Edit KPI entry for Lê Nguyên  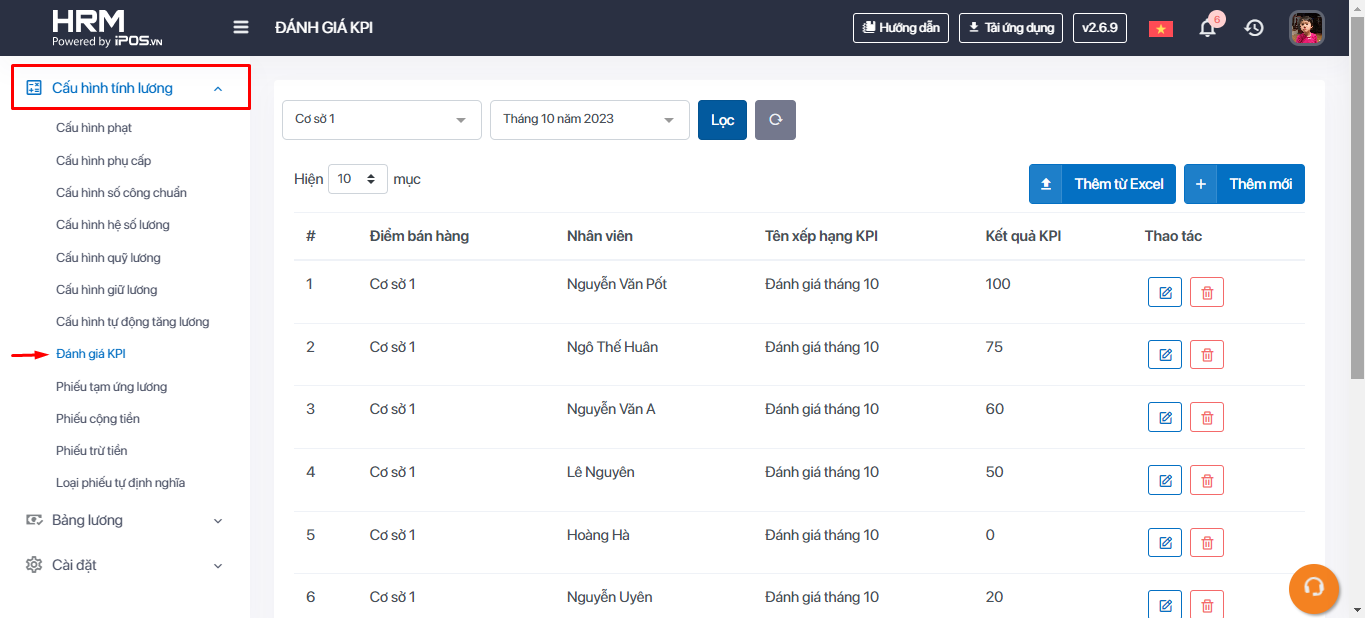click(x=1165, y=480)
